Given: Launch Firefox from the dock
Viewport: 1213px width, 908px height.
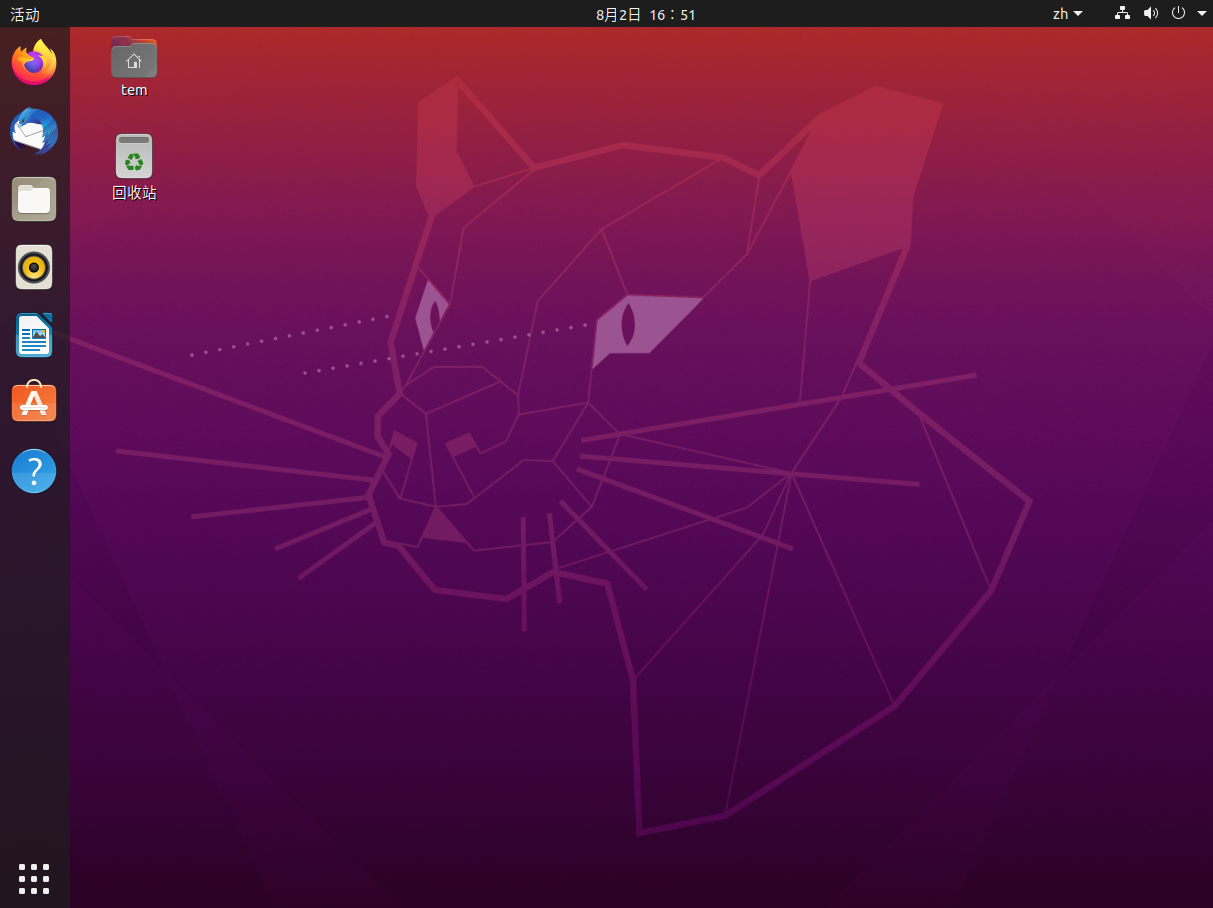Looking at the screenshot, I should click(34, 63).
